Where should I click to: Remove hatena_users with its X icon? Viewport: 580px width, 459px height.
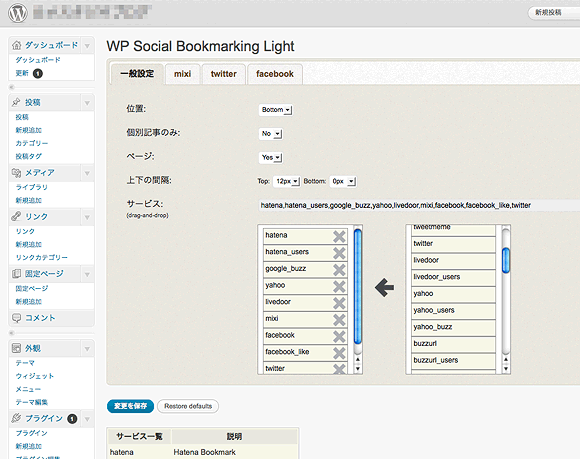click(x=339, y=253)
